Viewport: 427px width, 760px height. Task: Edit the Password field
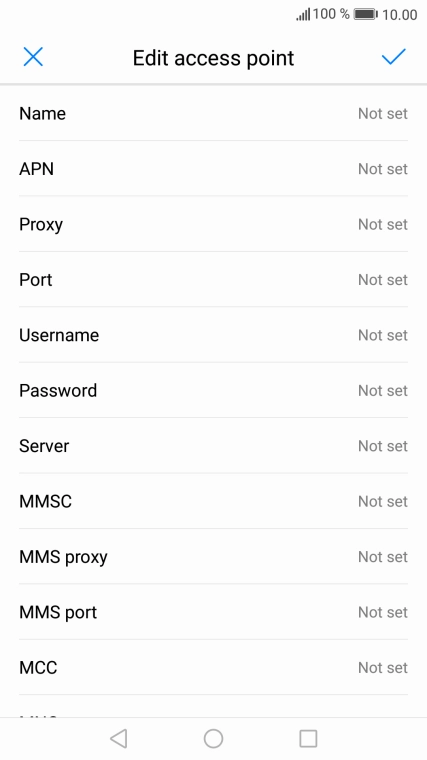point(213,390)
